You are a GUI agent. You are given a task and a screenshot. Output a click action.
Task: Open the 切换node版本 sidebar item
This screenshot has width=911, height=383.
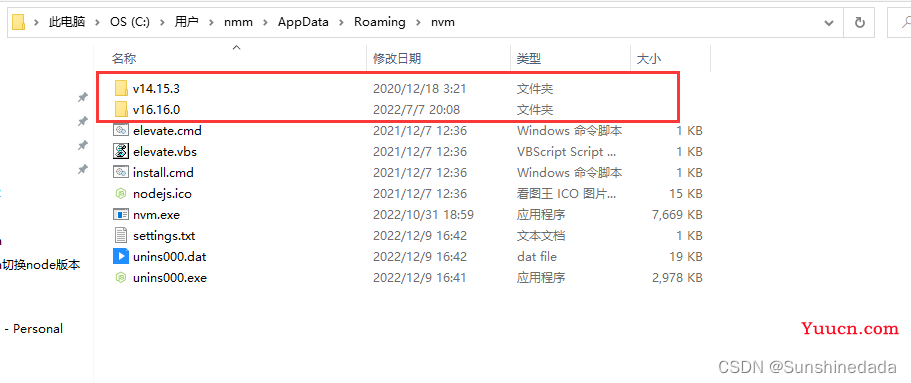(x=40, y=264)
